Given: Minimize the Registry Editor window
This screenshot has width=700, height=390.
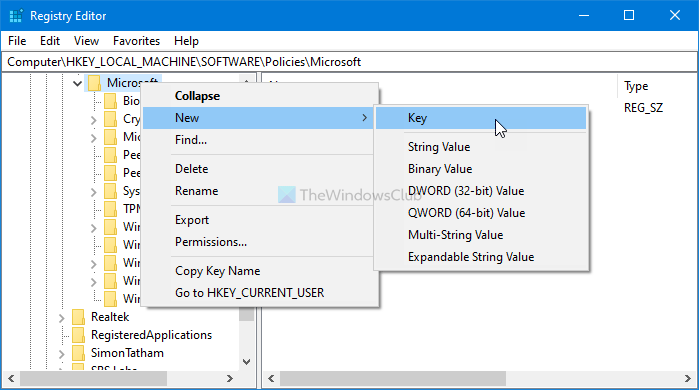Looking at the screenshot, I should (x=584, y=16).
